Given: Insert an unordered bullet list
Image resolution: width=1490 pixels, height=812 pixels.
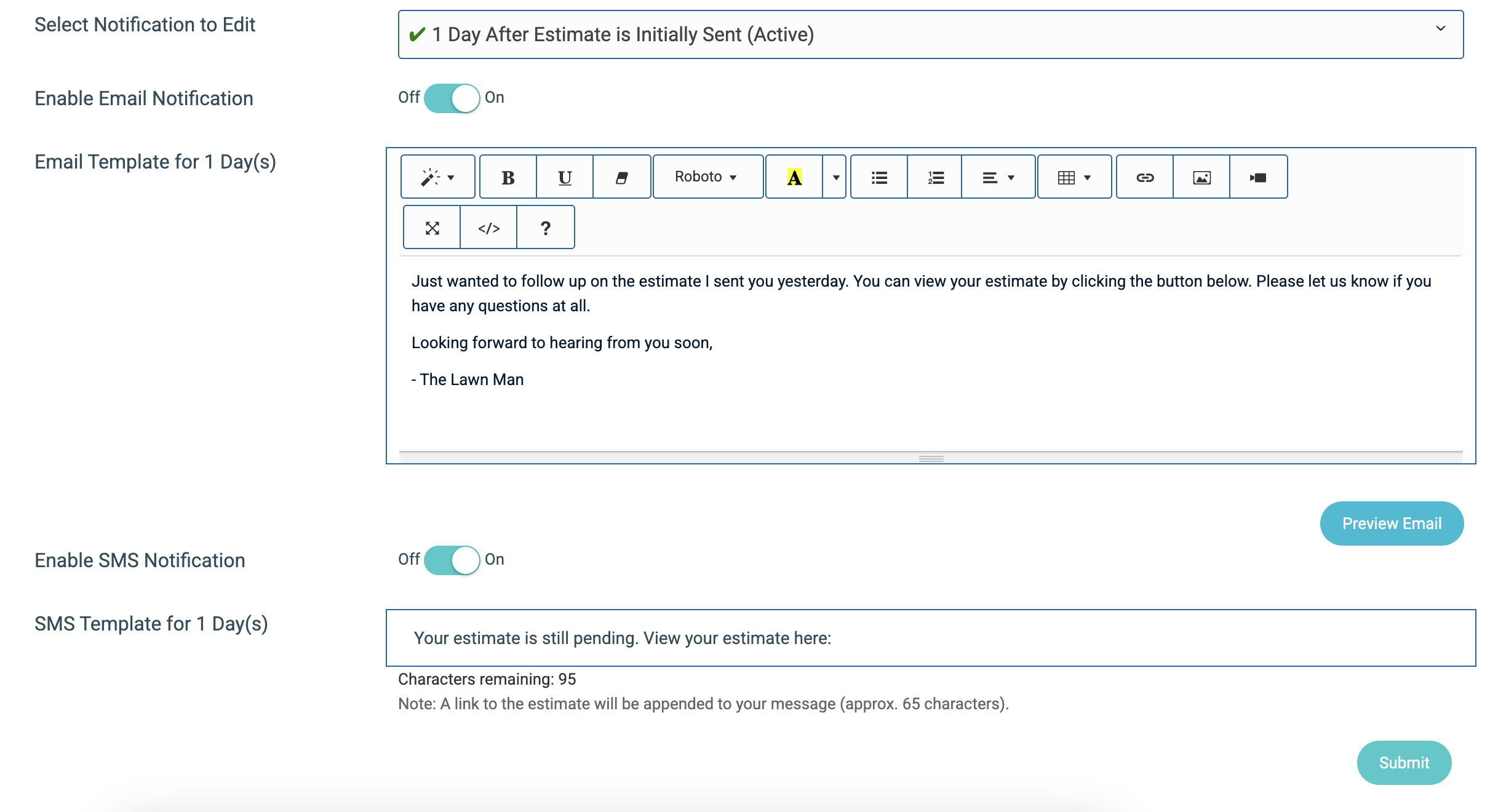Looking at the screenshot, I should (x=879, y=177).
